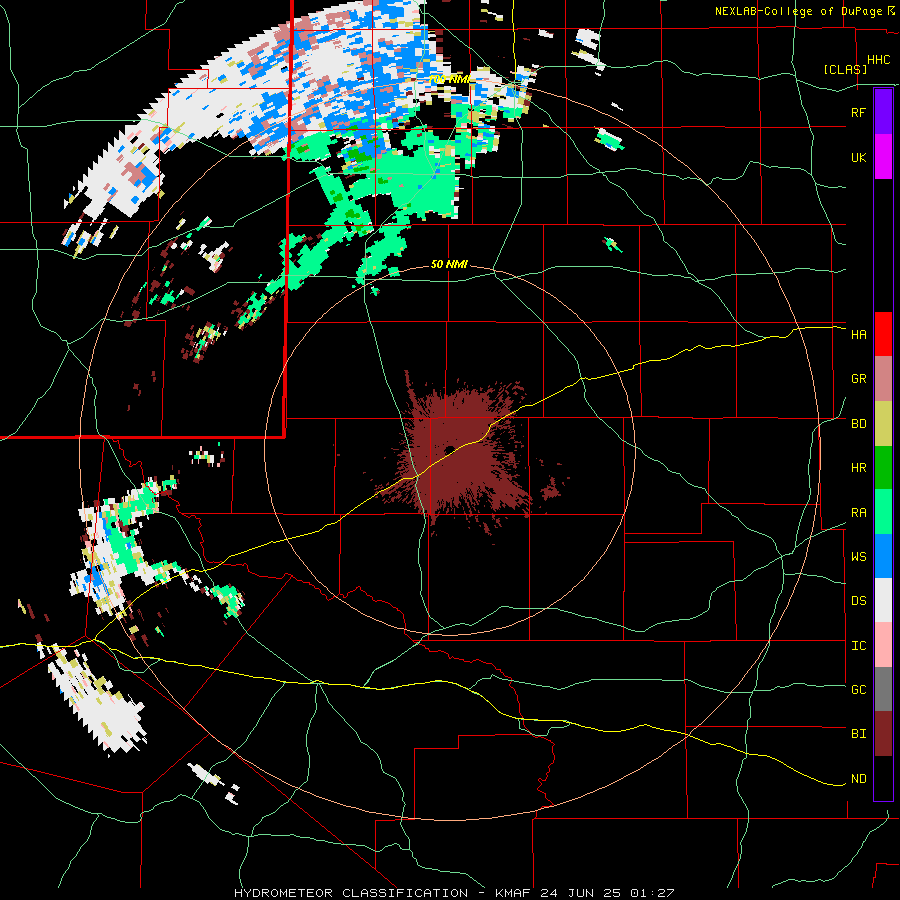This screenshot has height=900, width=900.
Task: Click the '50 NMI' range ring label
Action: [x=449, y=265]
